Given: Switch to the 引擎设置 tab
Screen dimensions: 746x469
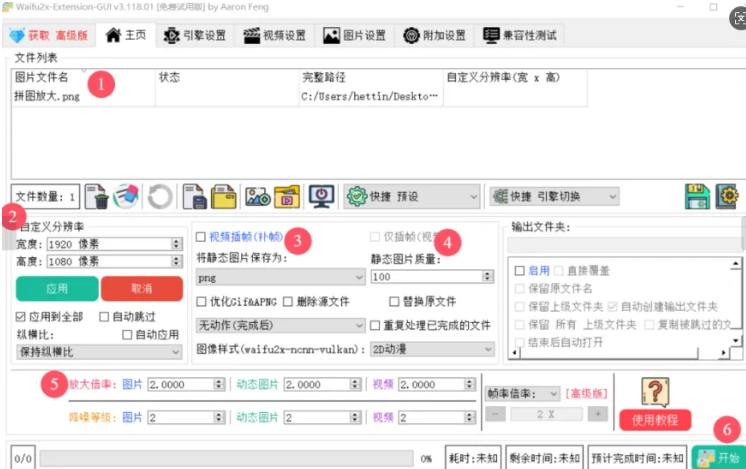Looking at the screenshot, I should (195, 36).
